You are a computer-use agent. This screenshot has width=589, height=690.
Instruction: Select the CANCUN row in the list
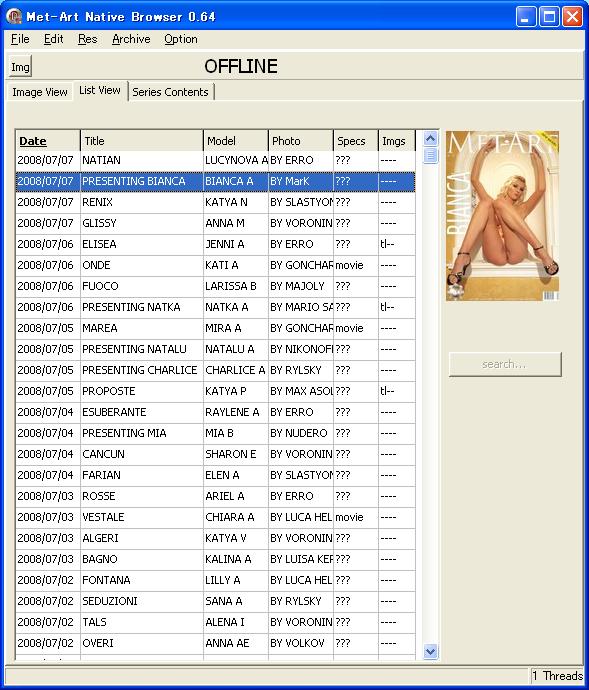click(x=215, y=454)
